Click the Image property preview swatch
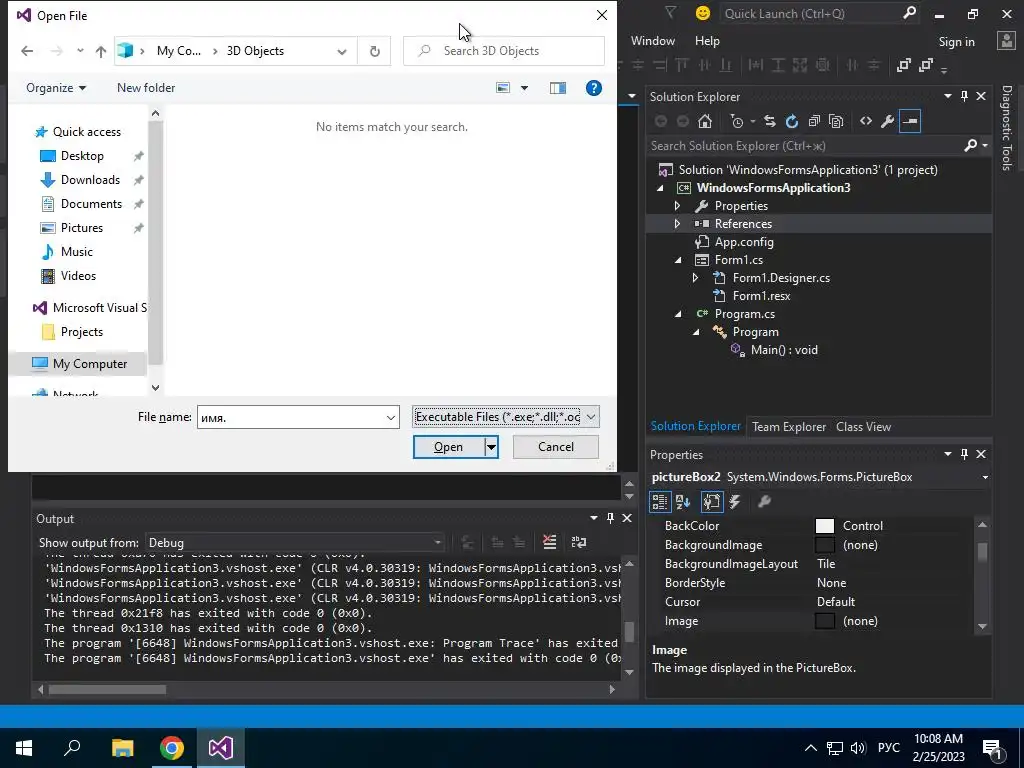1024x768 pixels. pyautogui.click(x=825, y=621)
